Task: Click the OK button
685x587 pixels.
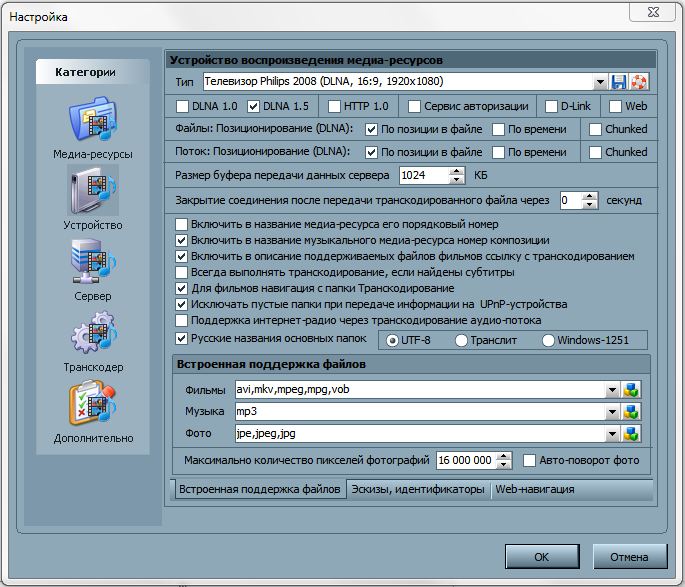Action: point(541,557)
